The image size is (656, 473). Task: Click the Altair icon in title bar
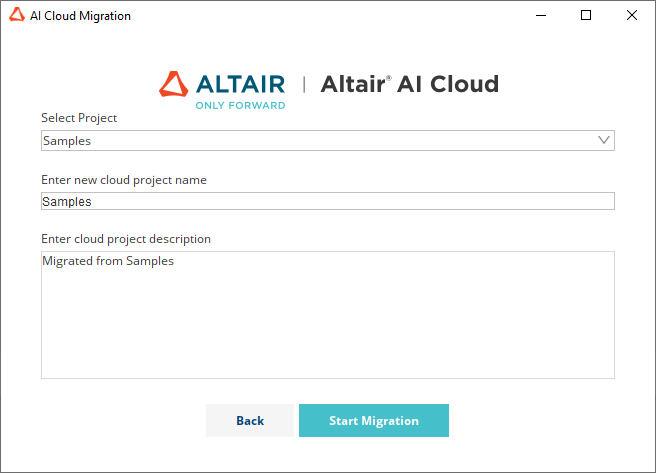tap(17, 15)
